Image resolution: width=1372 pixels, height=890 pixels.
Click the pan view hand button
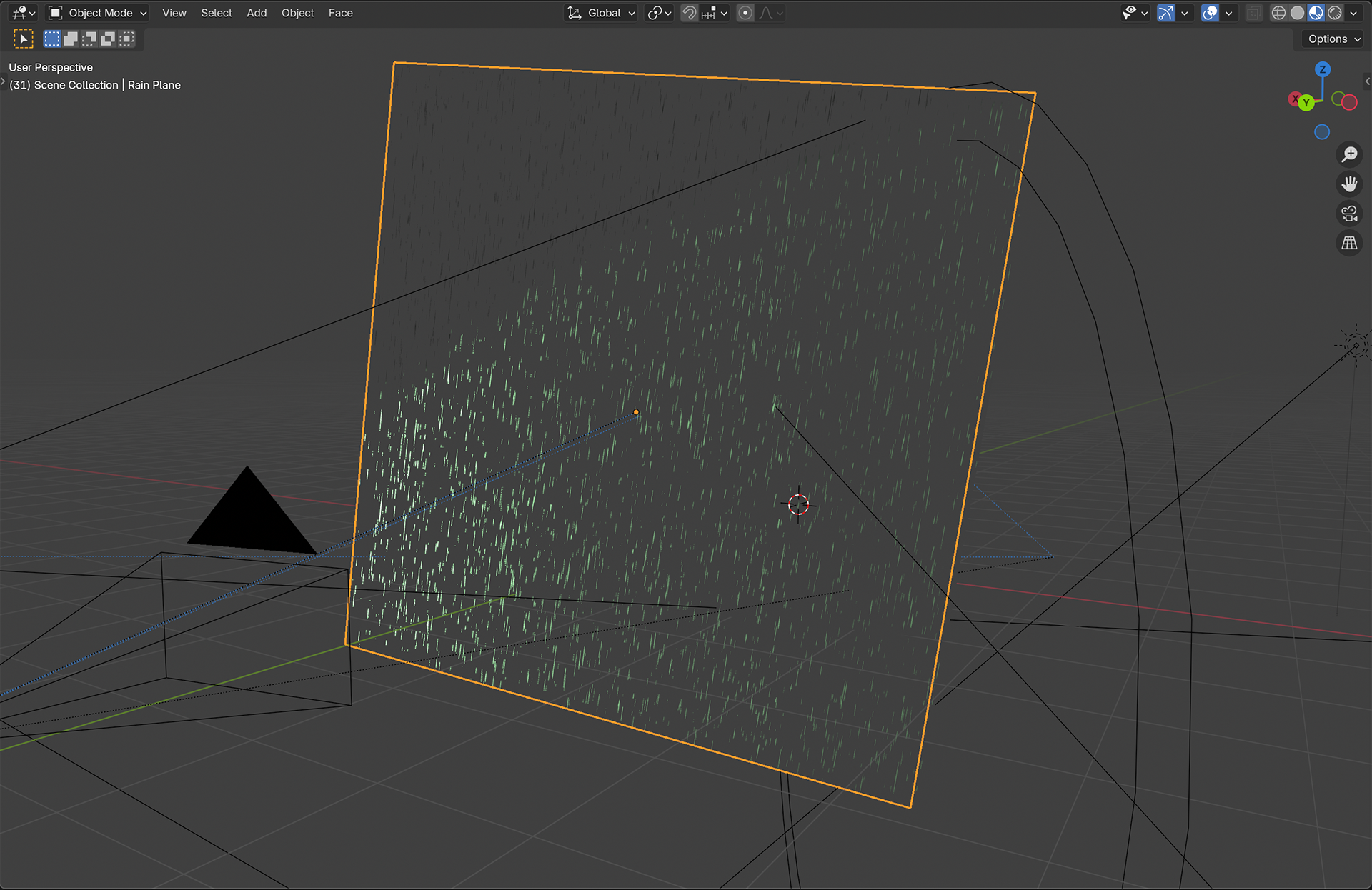[x=1349, y=184]
